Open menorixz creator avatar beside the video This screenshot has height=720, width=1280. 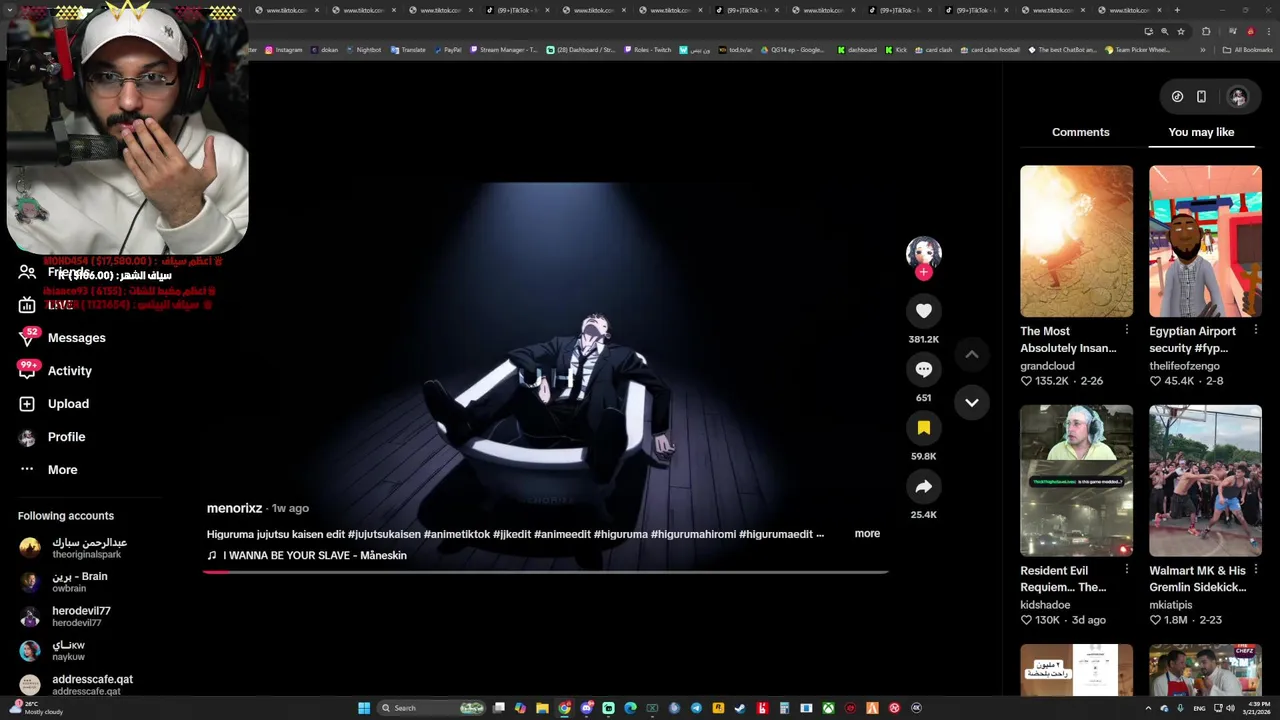[x=923, y=252]
